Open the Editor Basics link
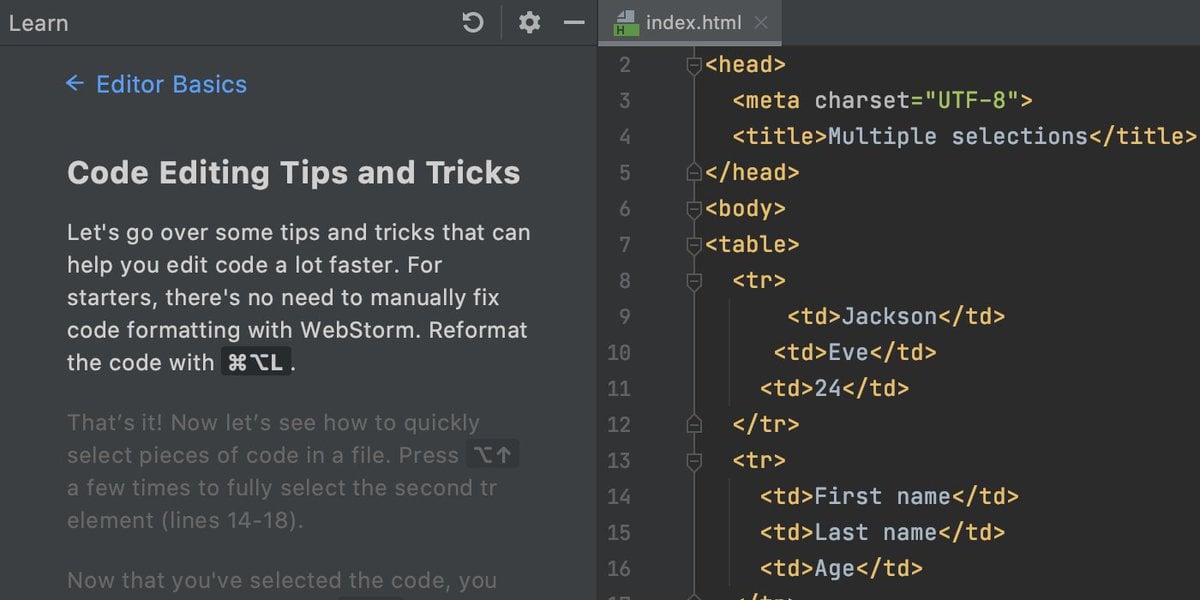 point(171,84)
